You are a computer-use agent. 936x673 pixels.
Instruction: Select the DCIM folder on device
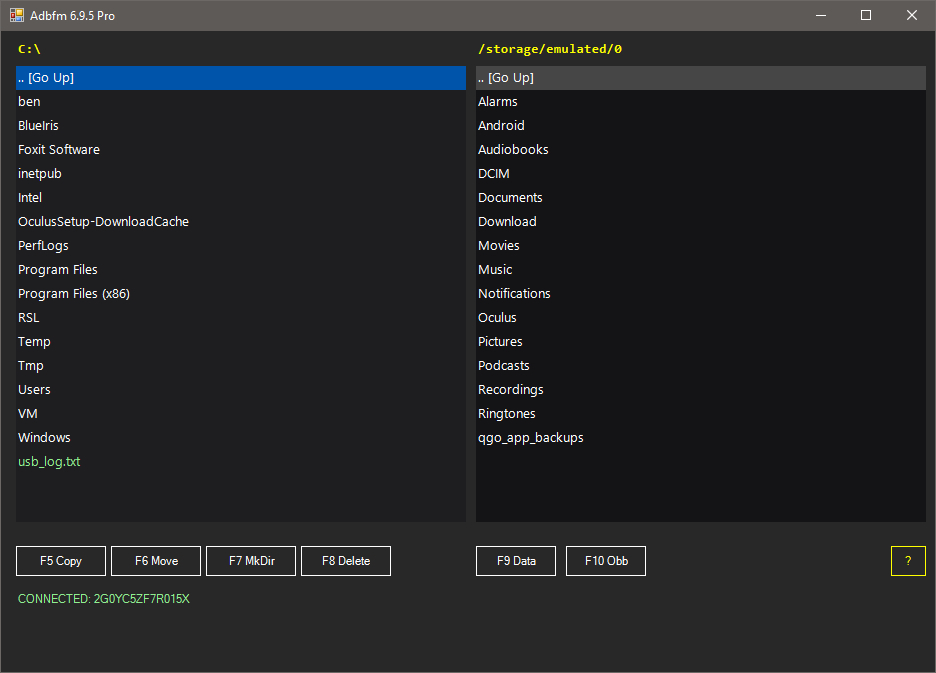(x=701, y=174)
